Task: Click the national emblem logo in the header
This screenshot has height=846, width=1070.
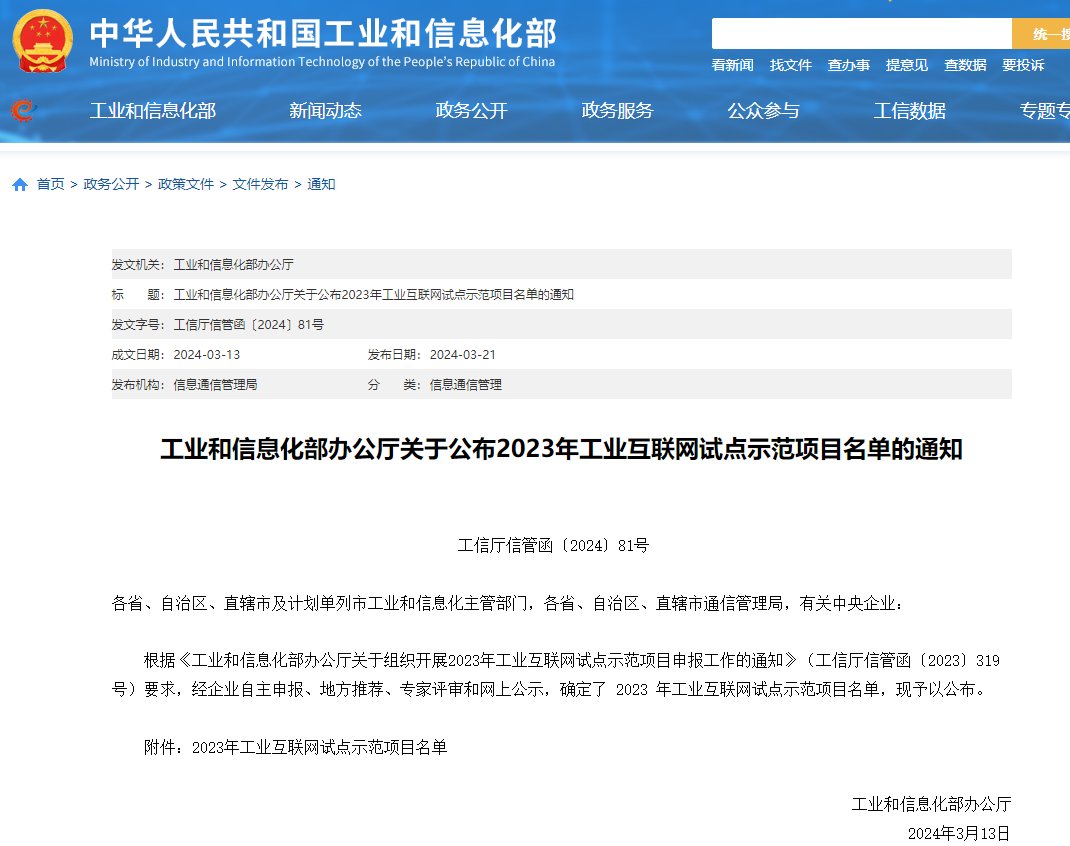Action: [x=42, y=40]
